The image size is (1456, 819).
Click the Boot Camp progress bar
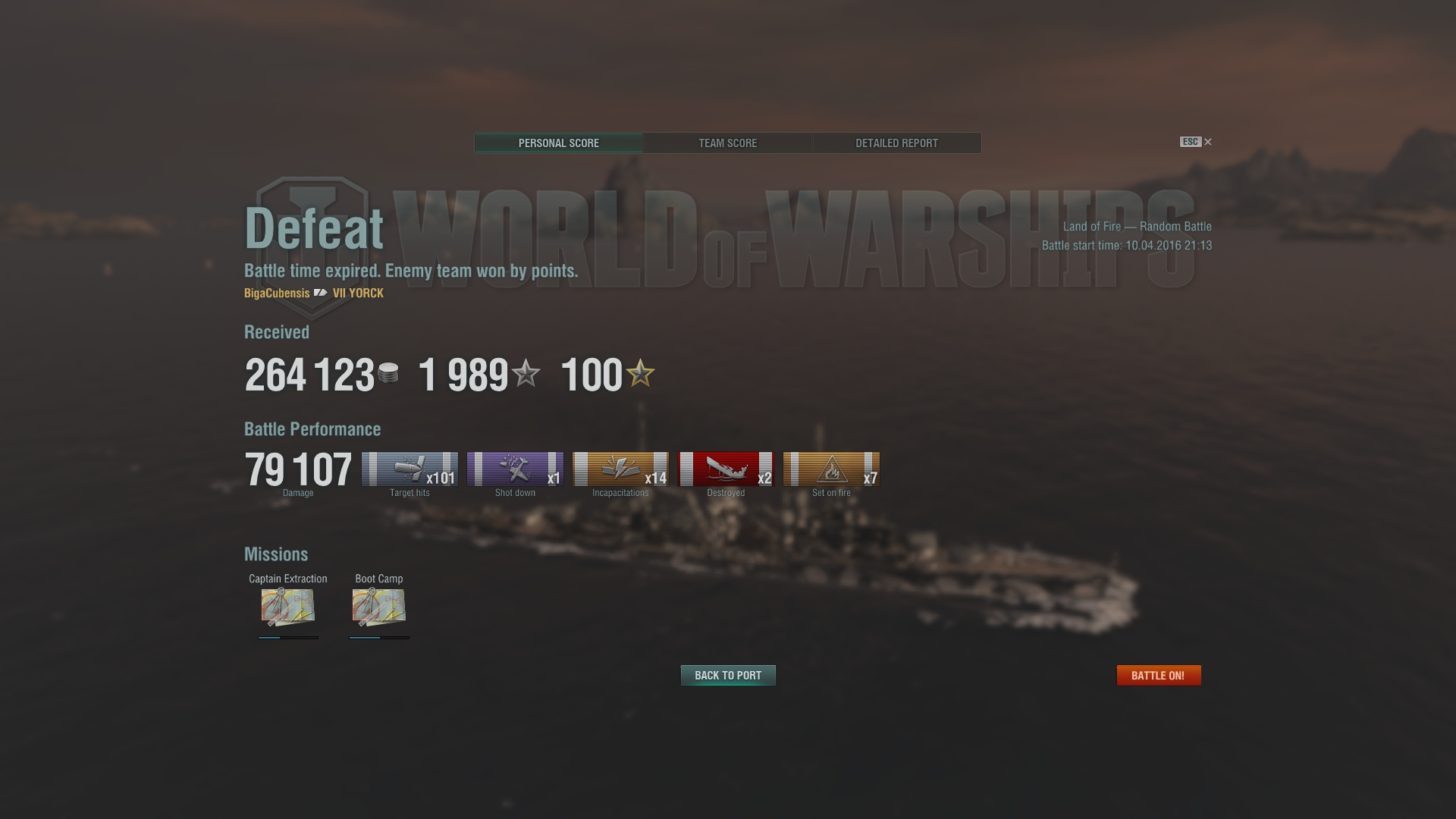pos(379,638)
